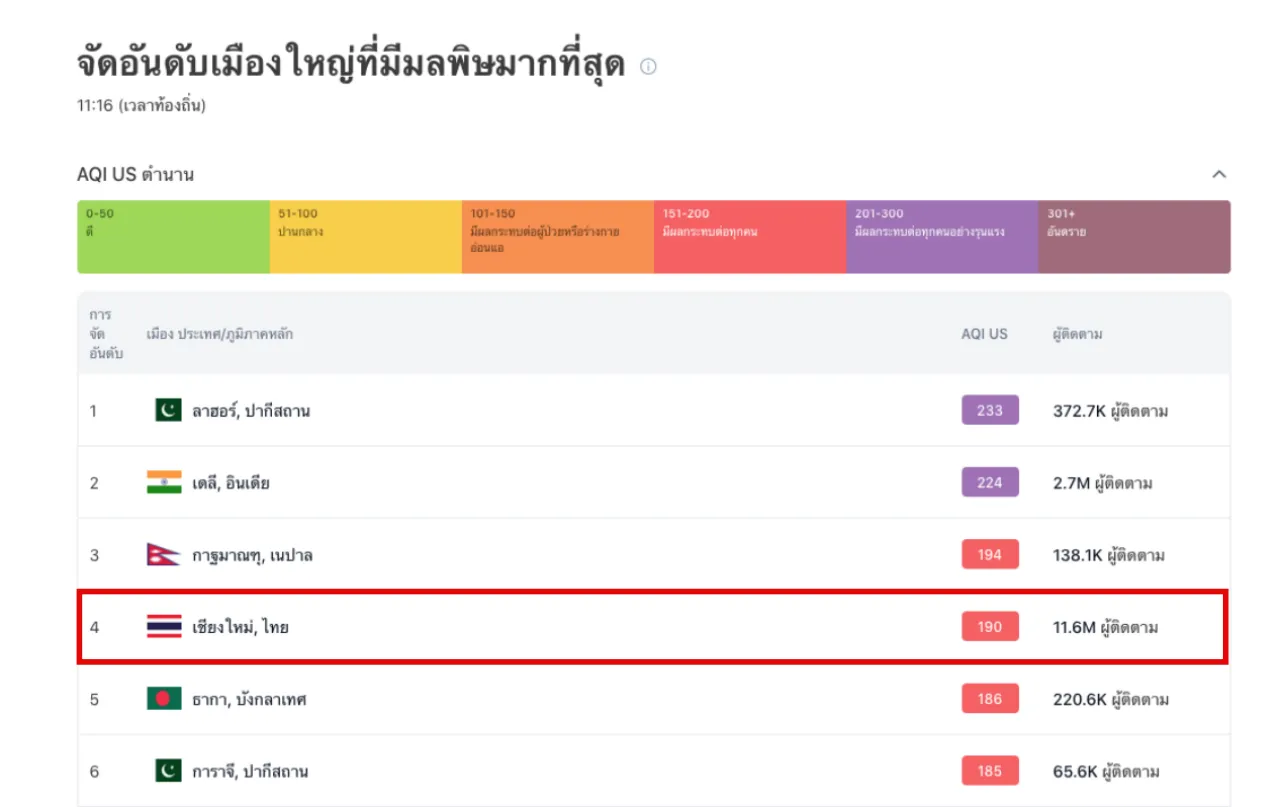Click the green 0-50 legend swatch
The image size is (1280, 807).
click(x=173, y=237)
